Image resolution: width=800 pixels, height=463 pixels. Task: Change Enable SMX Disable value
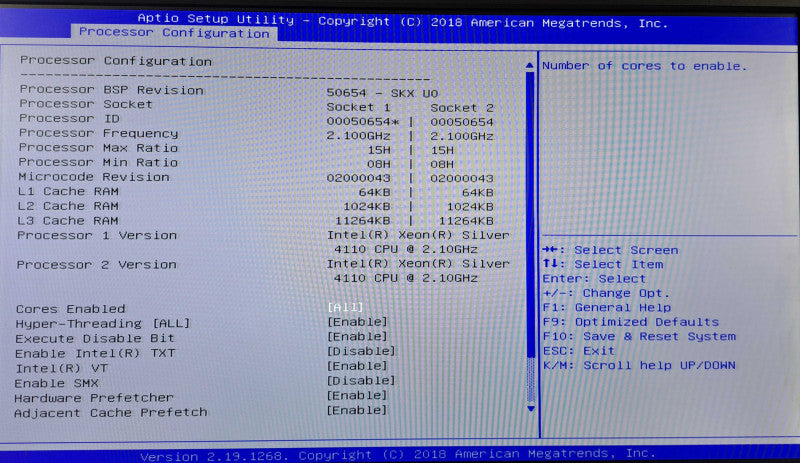point(361,380)
